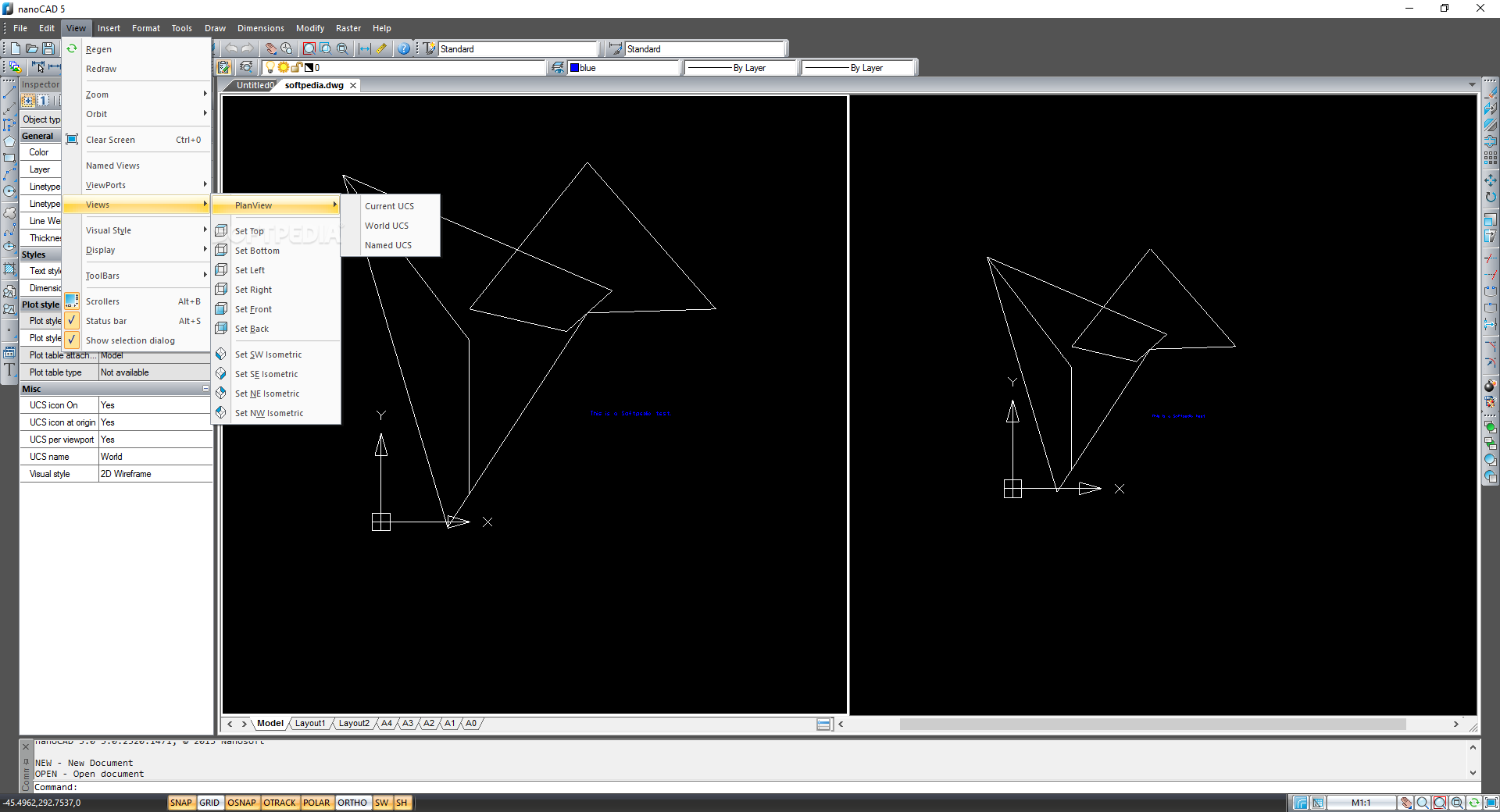The width and height of the screenshot is (1500, 812).
Task: Click the Move tool icon in right toolbar
Action: point(1491,180)
